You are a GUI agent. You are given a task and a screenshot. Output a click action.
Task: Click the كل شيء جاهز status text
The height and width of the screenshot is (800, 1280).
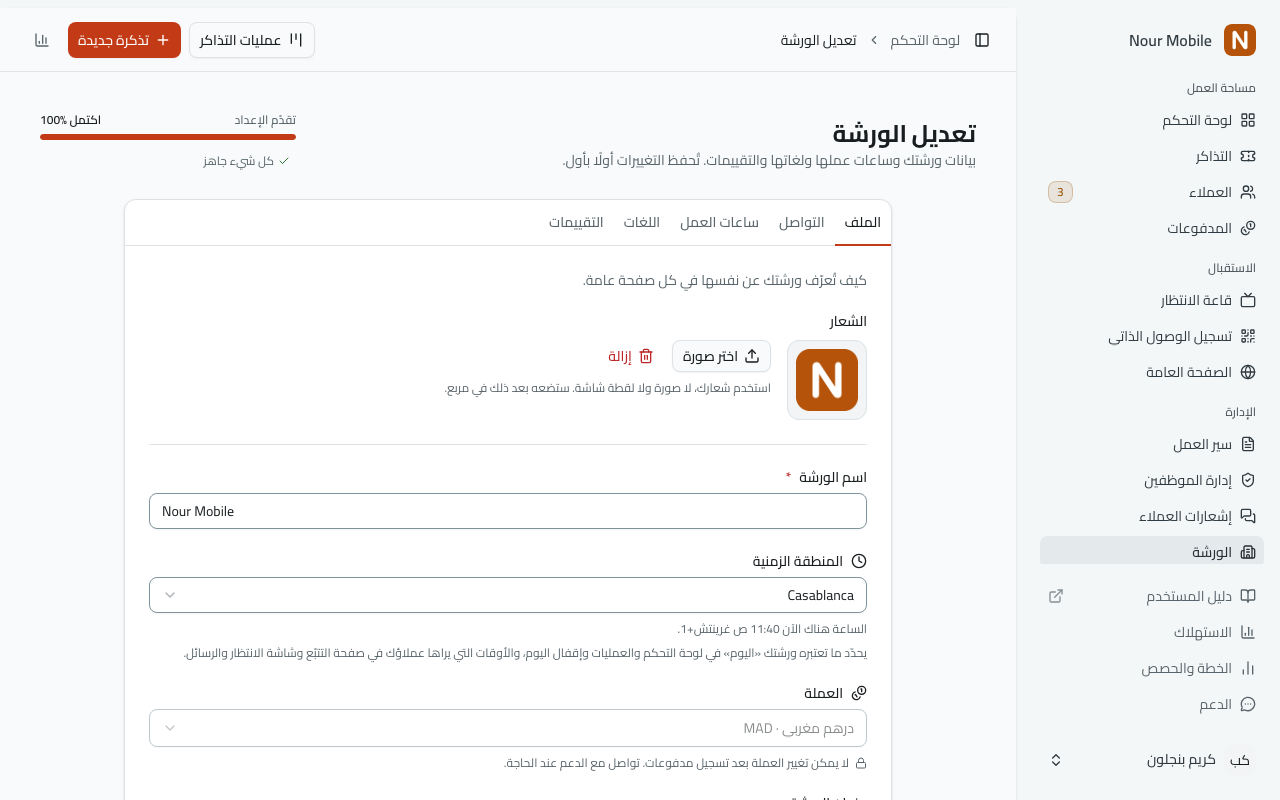pyautogui.click(x=246, y=161)
